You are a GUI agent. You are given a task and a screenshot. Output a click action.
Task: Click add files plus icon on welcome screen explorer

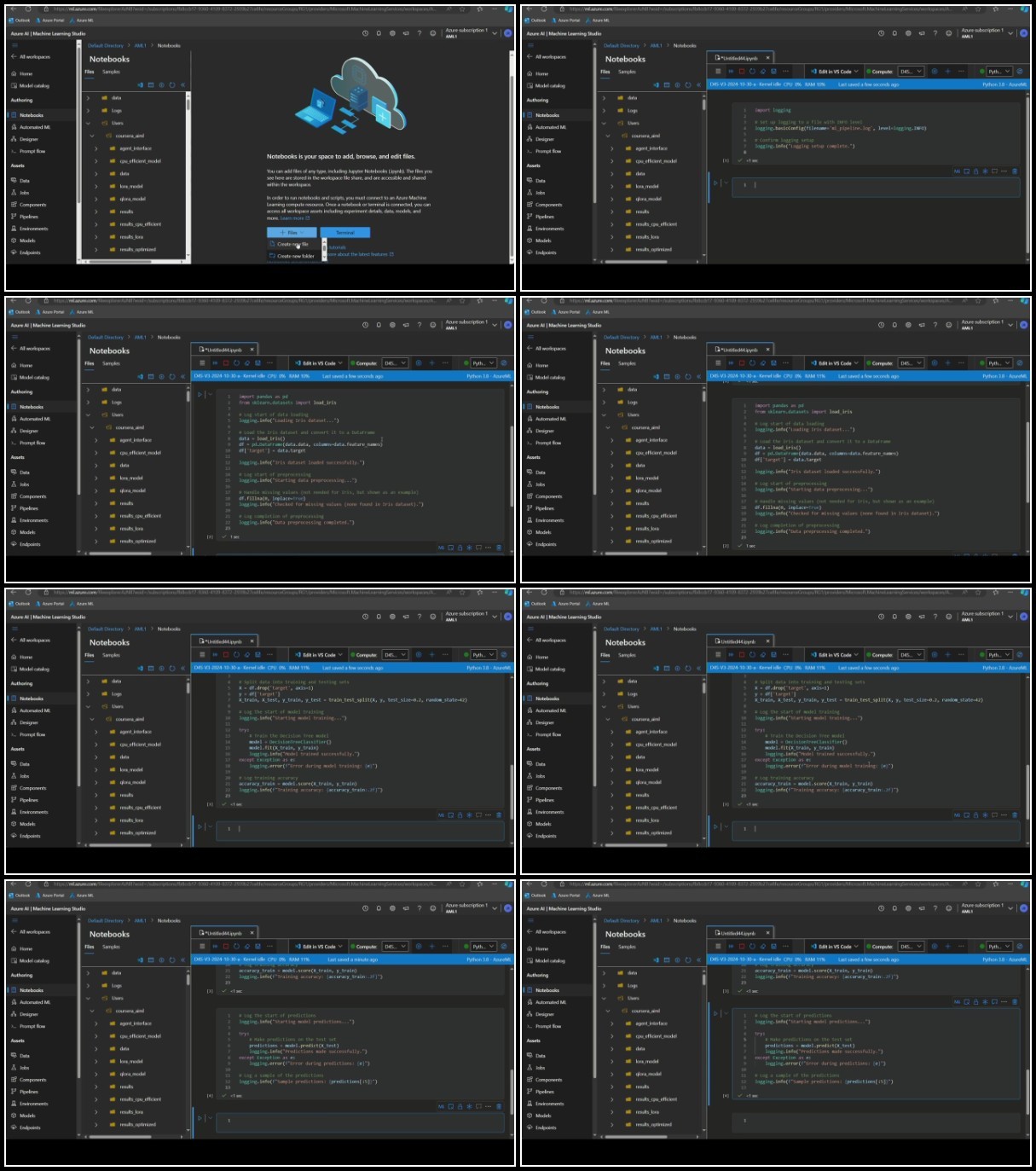162,85
